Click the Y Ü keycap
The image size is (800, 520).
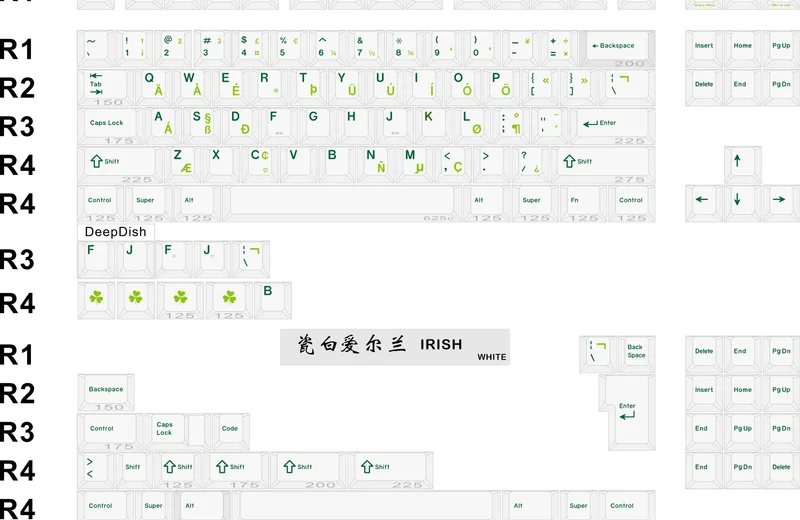[347, 87]
